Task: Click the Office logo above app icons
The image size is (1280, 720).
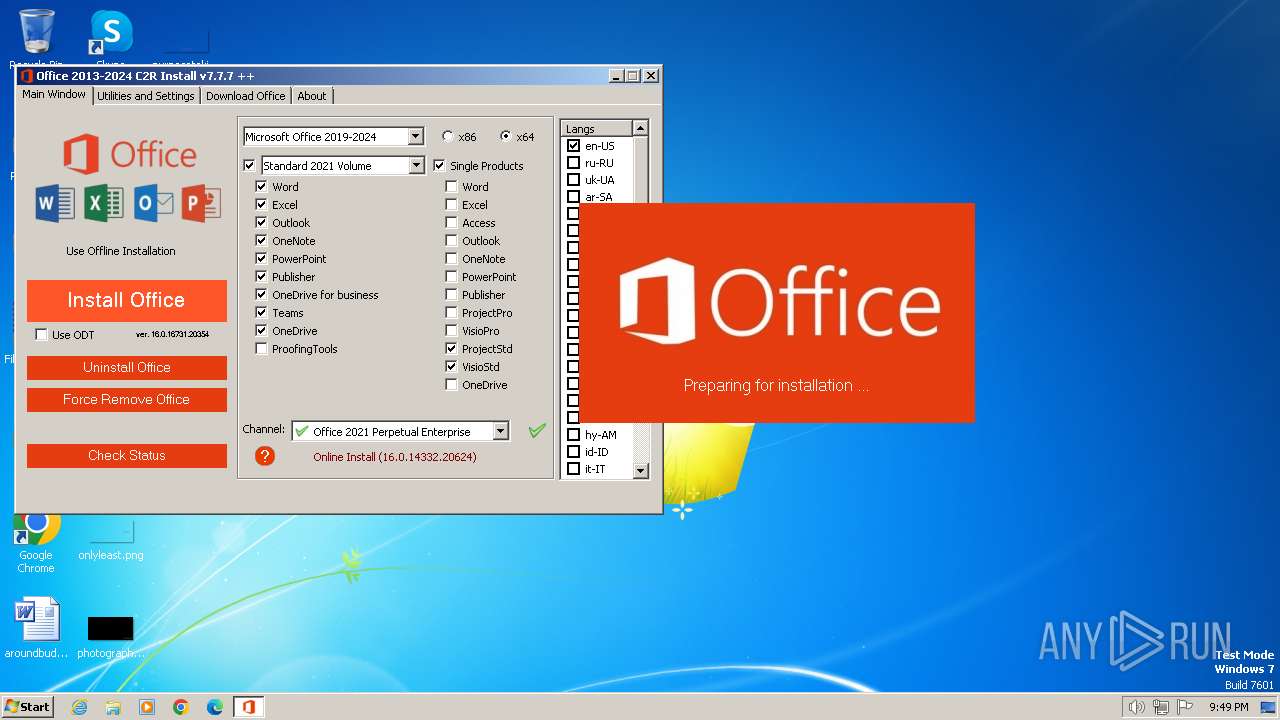Action: tap(130, 155)
